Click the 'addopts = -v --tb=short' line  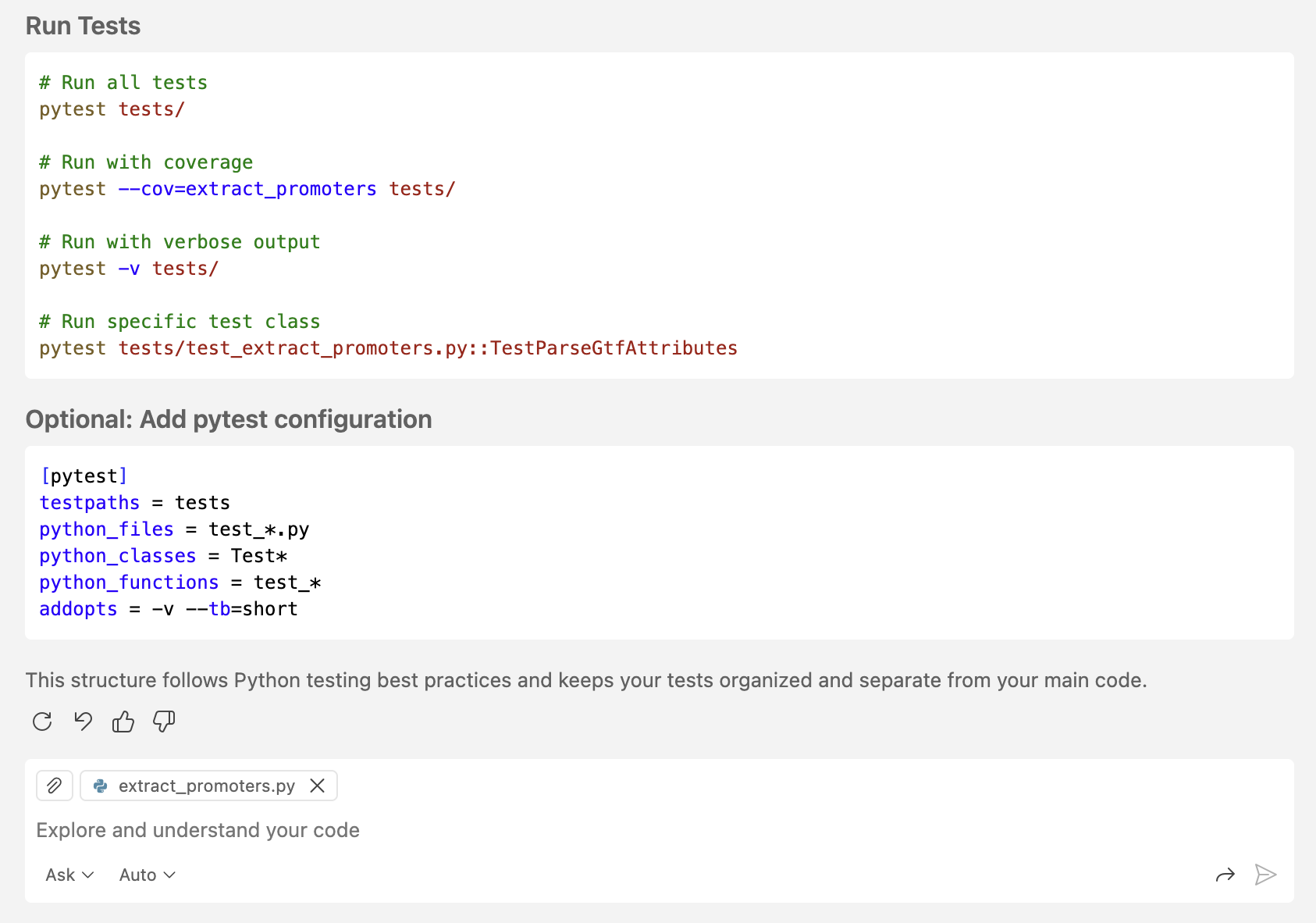click(169, 609)
